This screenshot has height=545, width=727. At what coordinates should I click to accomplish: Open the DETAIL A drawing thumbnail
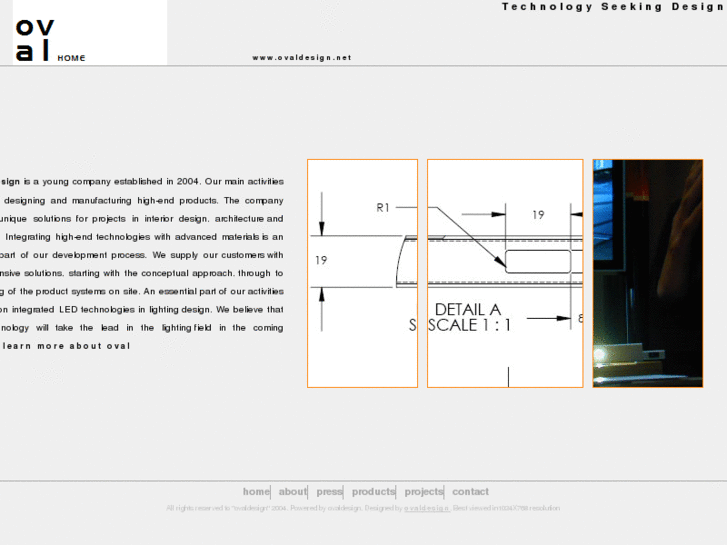[505, 273]
